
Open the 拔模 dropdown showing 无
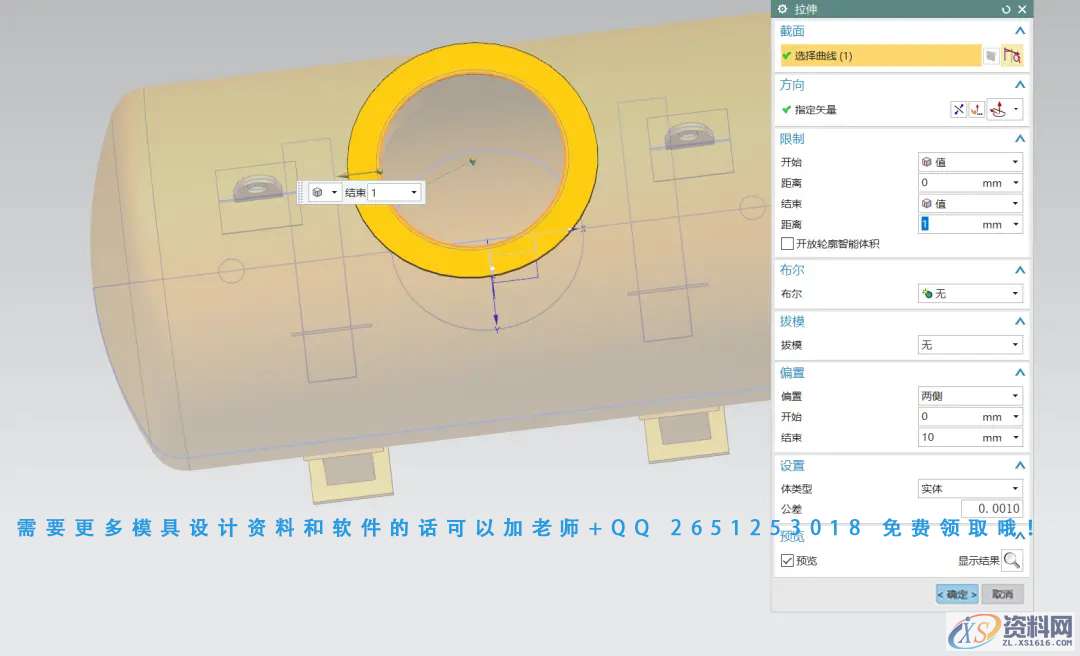coord(969,345)
